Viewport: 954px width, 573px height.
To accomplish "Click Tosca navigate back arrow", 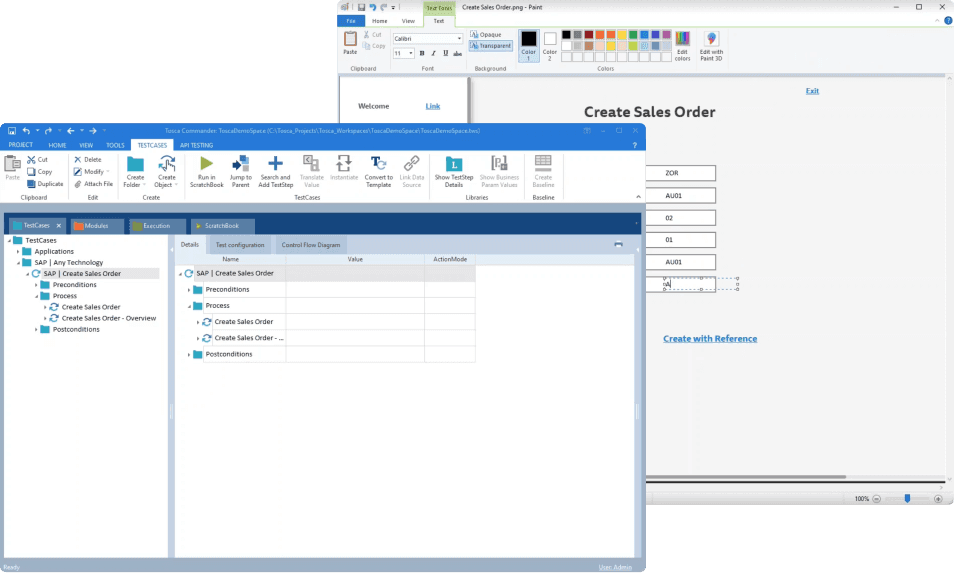I will click(x=71, y=131).
